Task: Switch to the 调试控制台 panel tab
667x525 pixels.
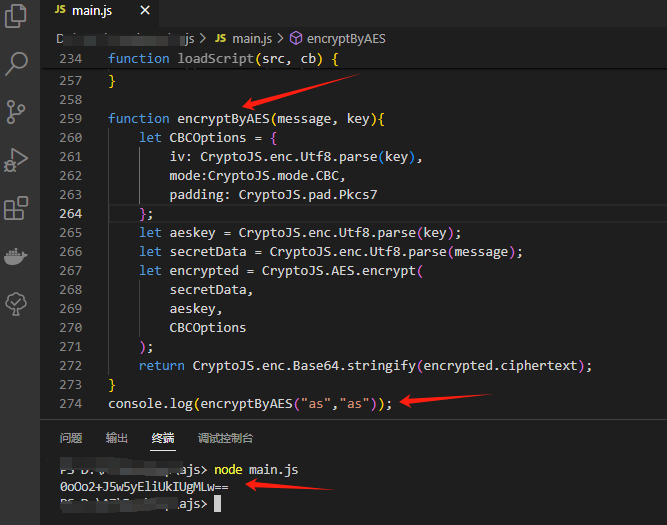Action: click(225, 438)
